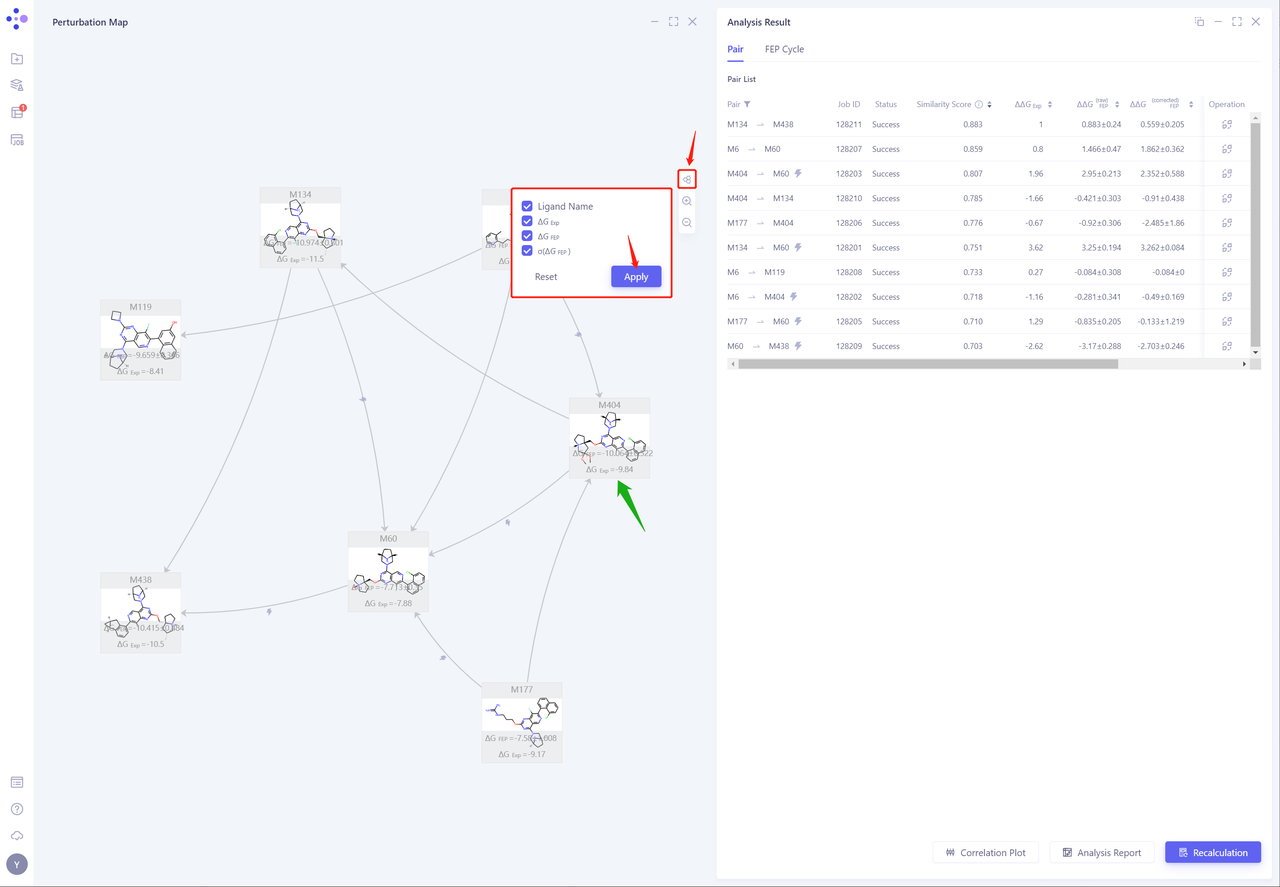Viewport: 1280px width, 887px height.
Task: Uncheck the Ligand Name checkbox
Action: point(527,206)
